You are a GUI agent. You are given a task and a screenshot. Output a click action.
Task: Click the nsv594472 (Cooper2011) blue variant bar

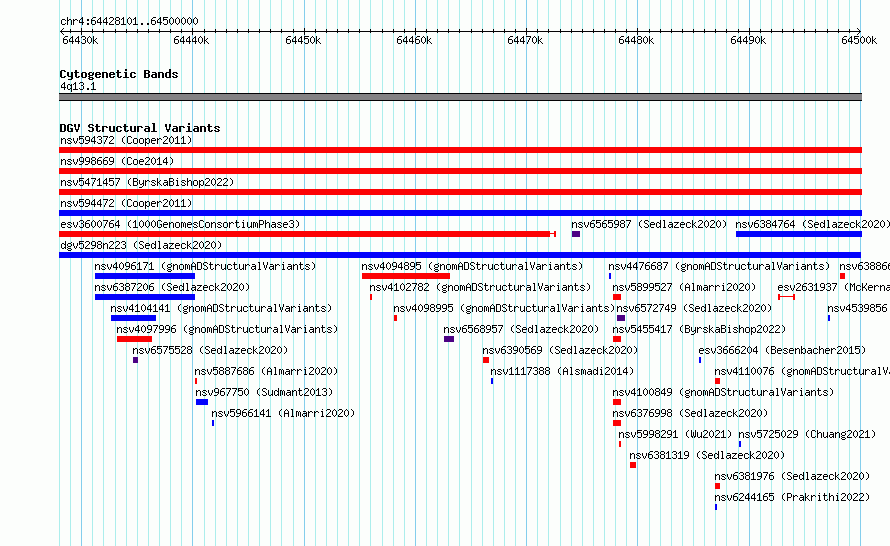tap(460, 213)
